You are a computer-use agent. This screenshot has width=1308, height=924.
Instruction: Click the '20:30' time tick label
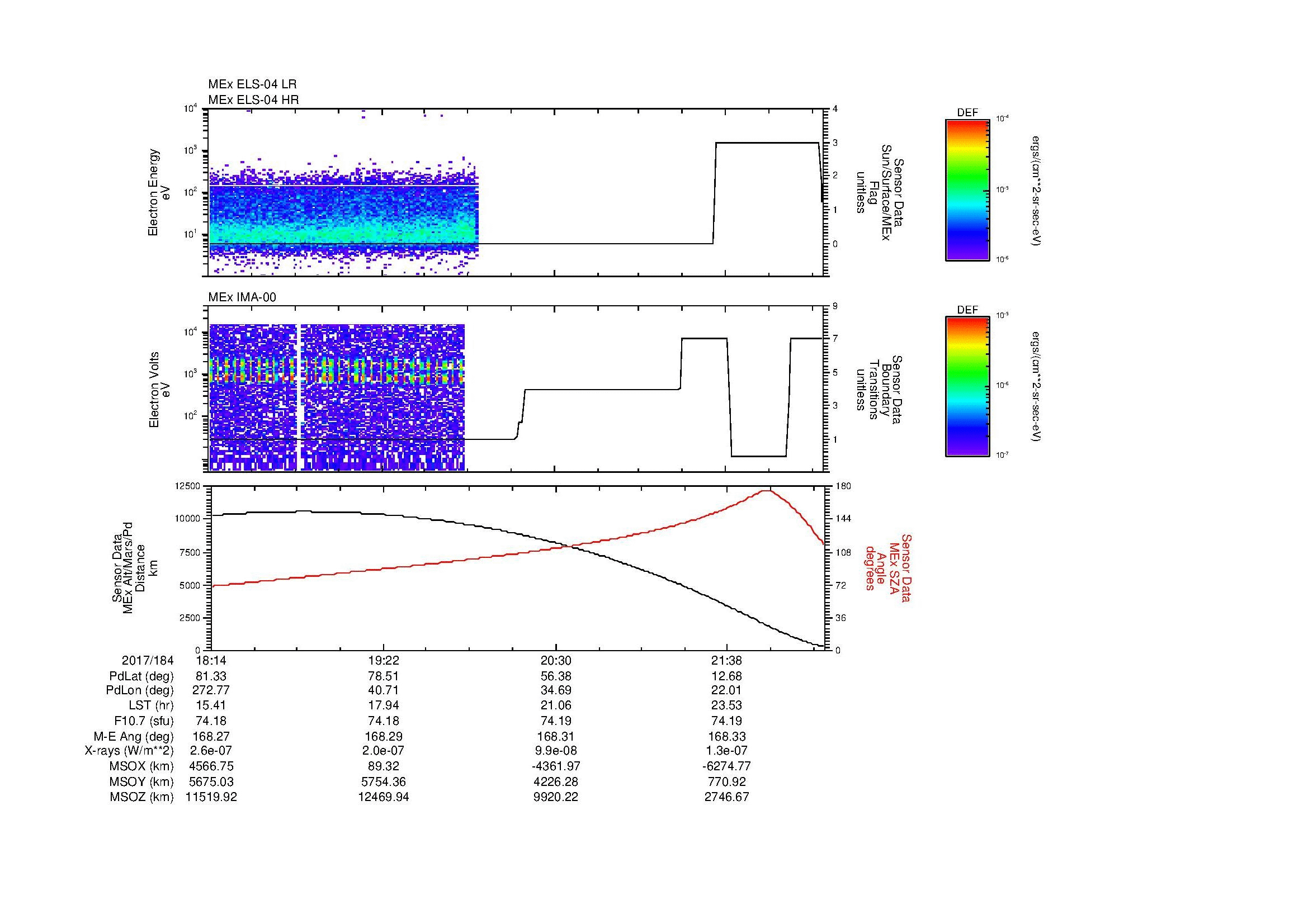pos(556,661)
